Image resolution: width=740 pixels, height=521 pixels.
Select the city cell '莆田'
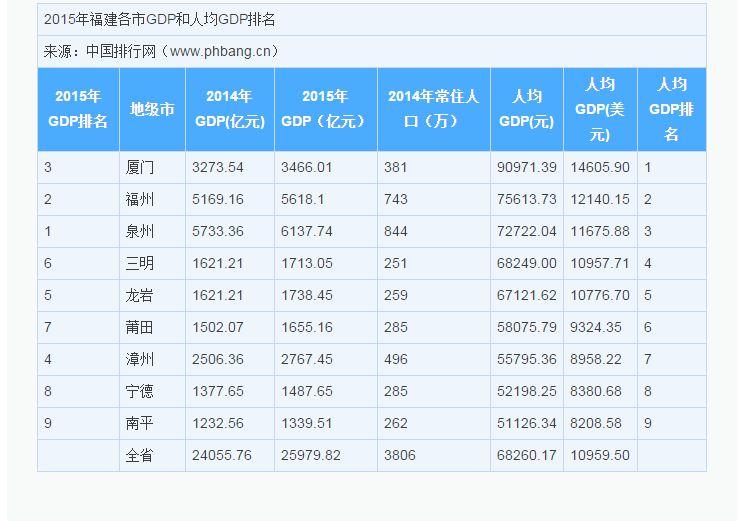point(140,327)
